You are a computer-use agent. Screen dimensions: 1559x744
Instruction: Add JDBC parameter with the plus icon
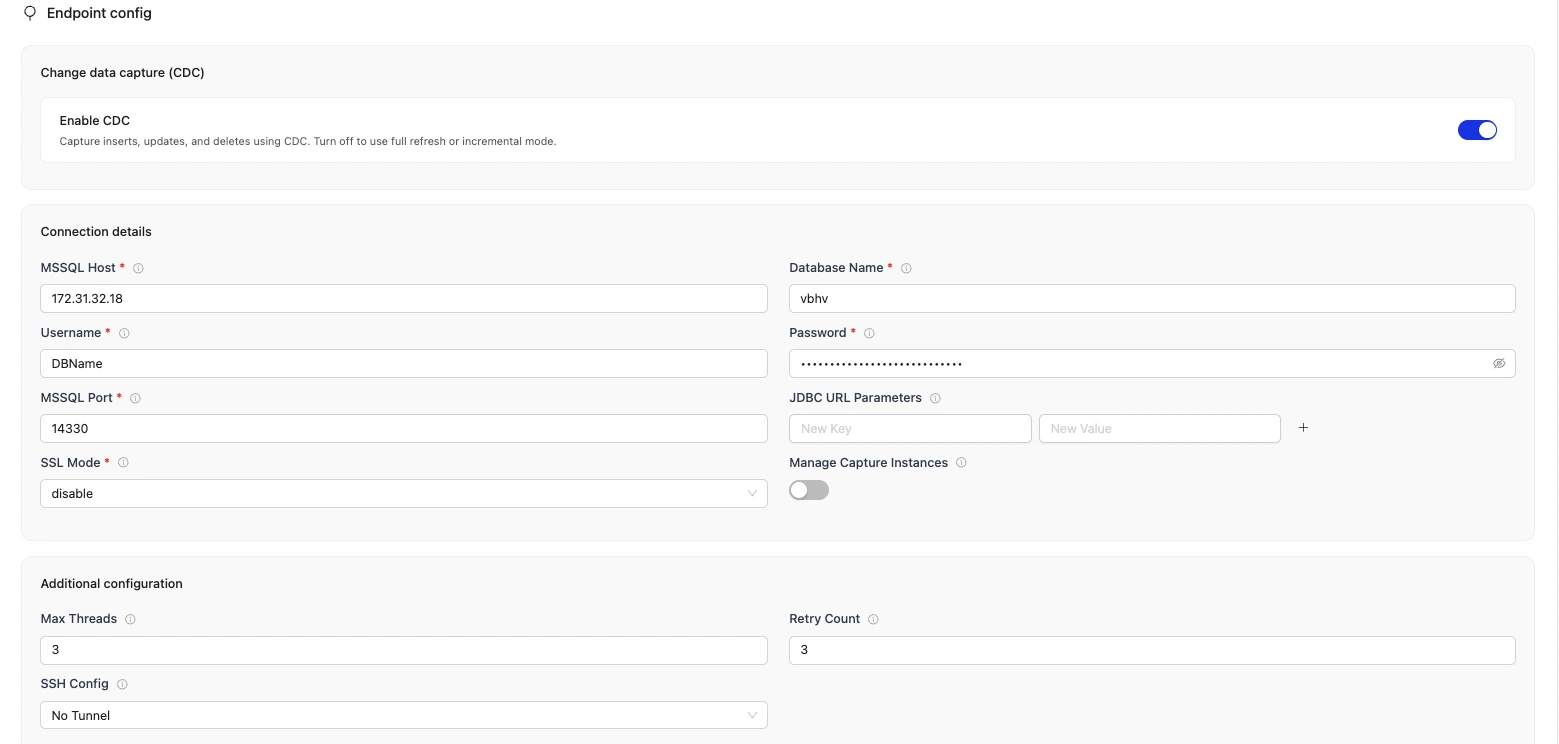[1303, 428]
